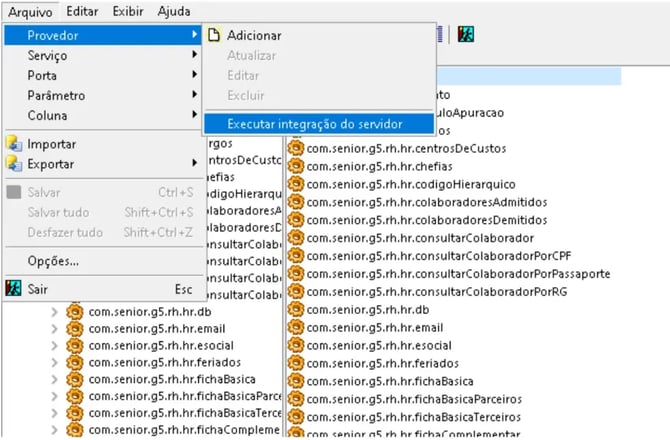Click the Sair exit icon
The width and height of the screenshot is (670, 440).
click(14, 289)
